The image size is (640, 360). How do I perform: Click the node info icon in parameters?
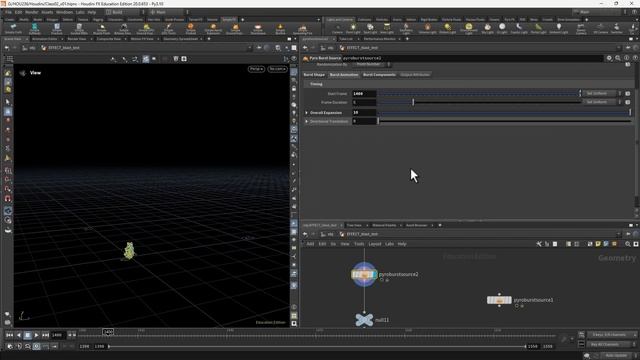[627, 58]
